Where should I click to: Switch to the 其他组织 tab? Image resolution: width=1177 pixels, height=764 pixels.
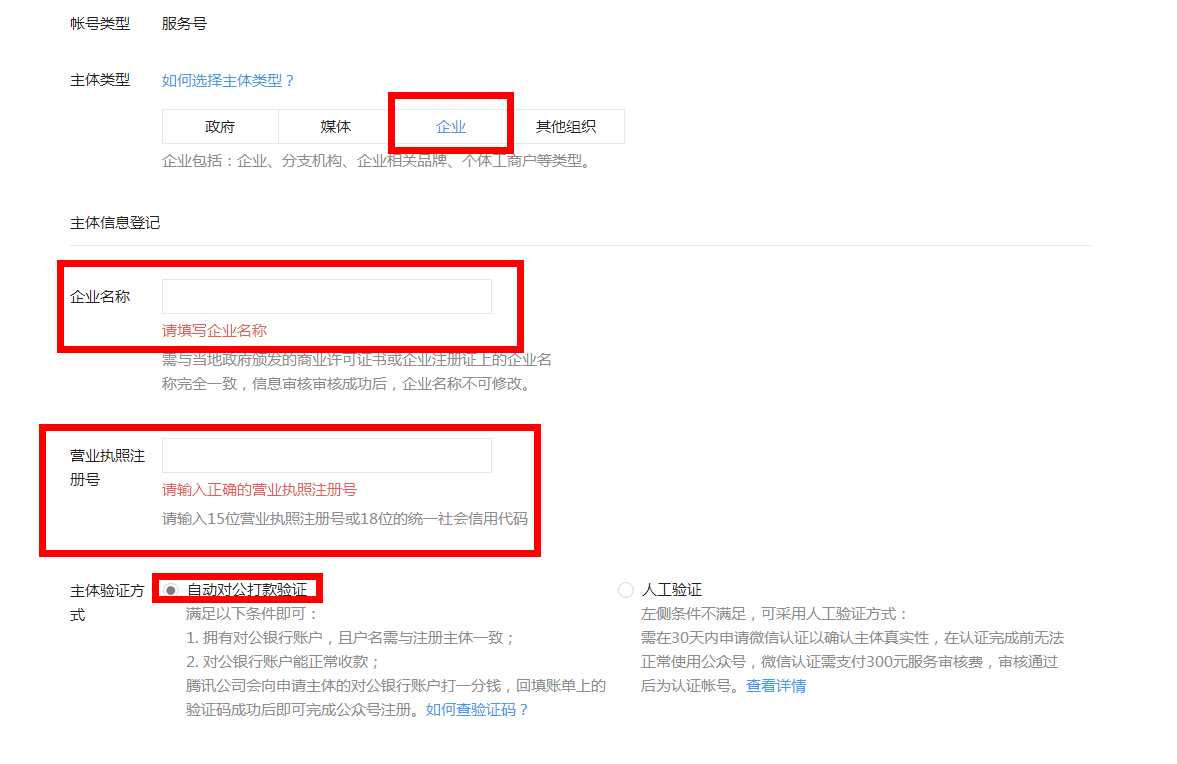pos(564,126)
